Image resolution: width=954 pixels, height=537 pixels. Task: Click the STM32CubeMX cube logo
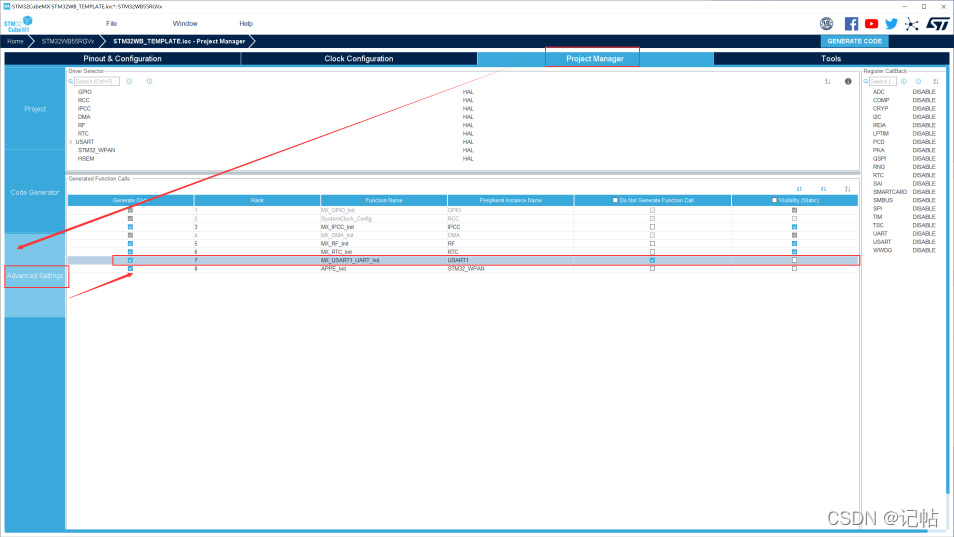18,24
